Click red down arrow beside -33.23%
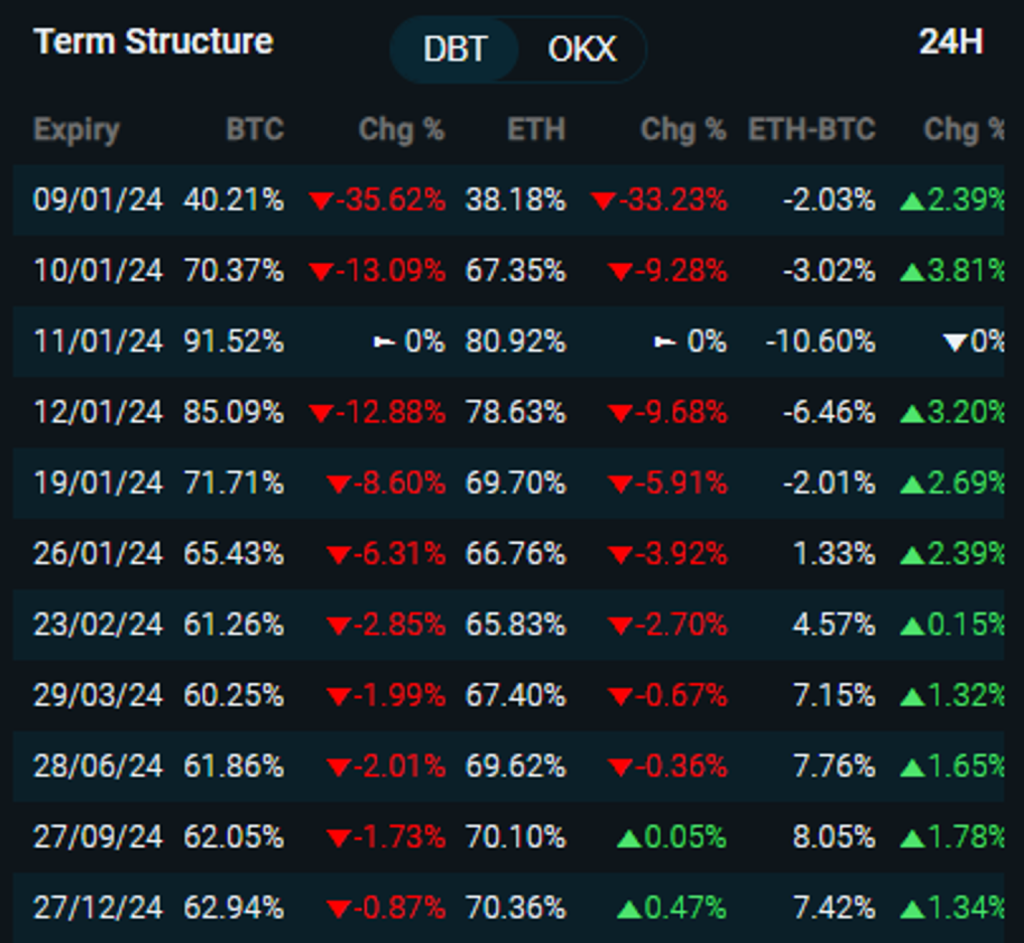1024x943 pixels. click(602, 201)
